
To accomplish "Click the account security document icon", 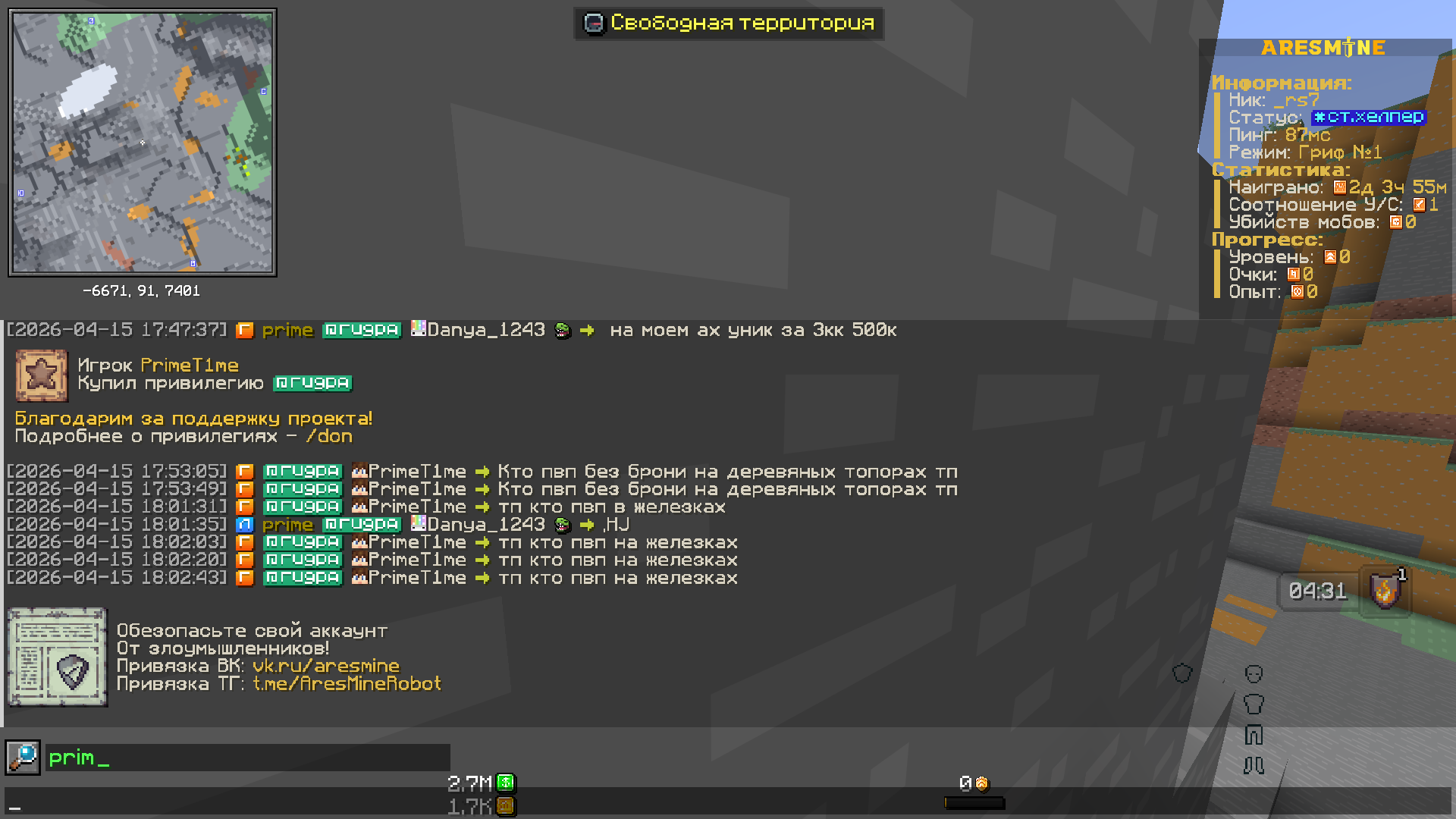I will pyautogui.click(x=58, y=657).
